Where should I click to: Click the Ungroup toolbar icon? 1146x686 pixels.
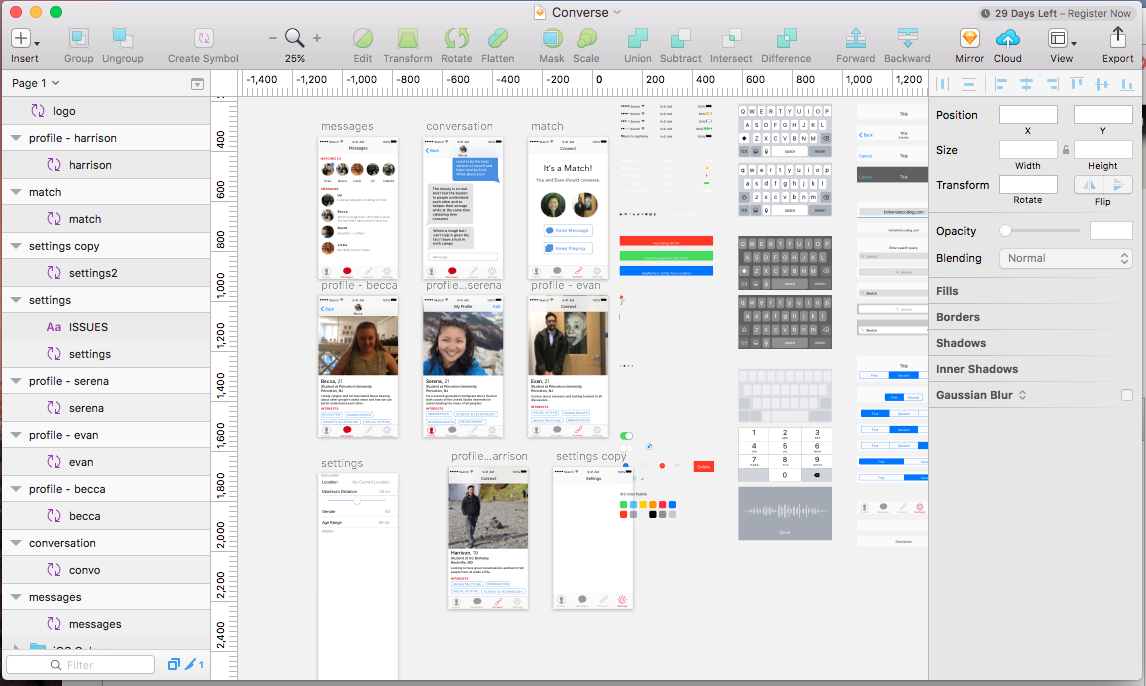point(122,38)
